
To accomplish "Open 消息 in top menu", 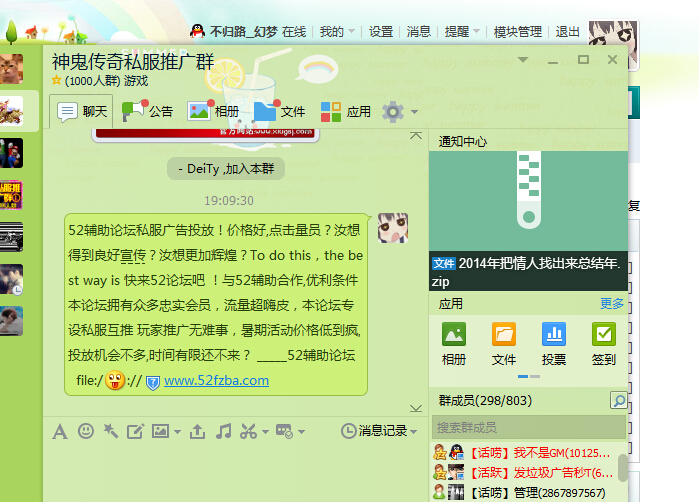I will tap(418, 32).
